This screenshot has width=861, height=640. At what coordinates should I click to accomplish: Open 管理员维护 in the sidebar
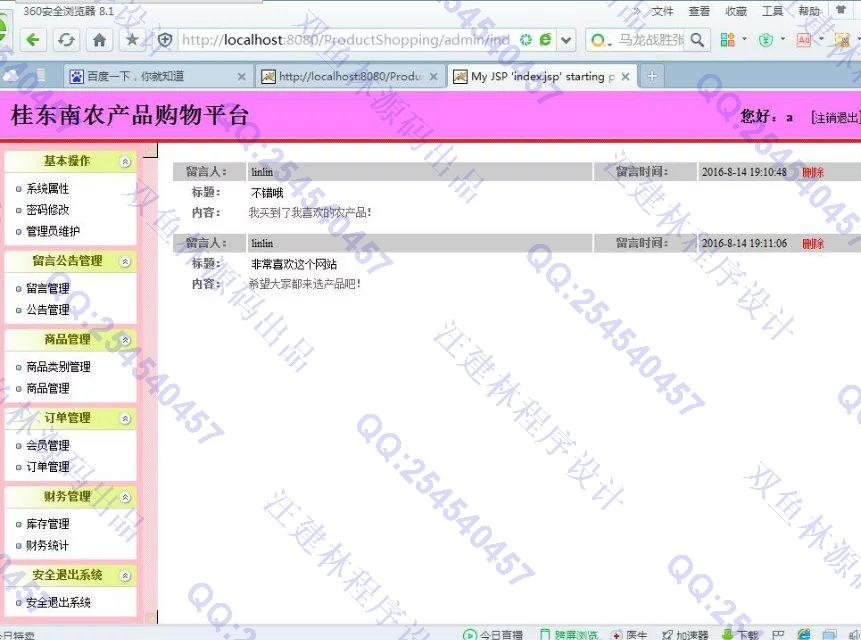(x=53, y=231)
